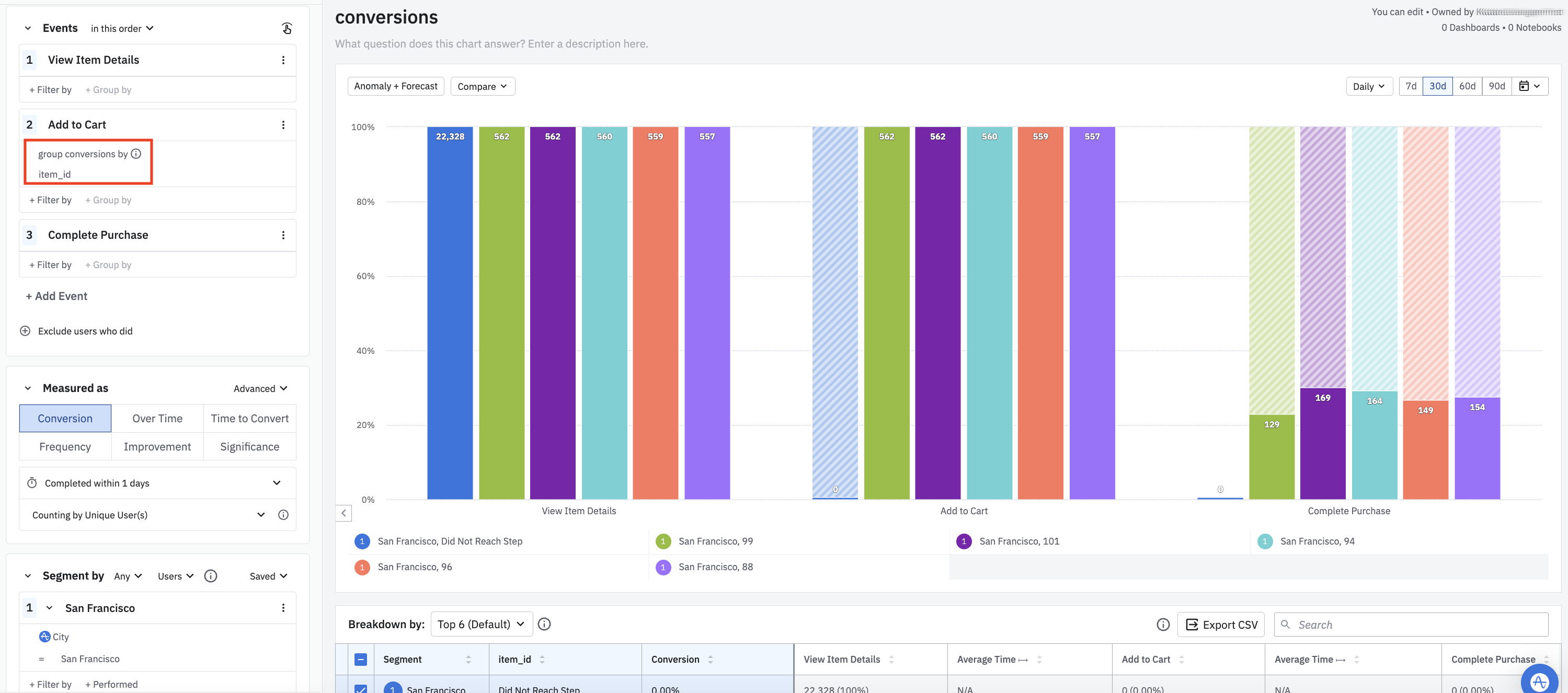Image resolution: width=1568 pixels, height=693 pixels.
Task: Click info icon next to Counting by
Action: pos(283,515)
